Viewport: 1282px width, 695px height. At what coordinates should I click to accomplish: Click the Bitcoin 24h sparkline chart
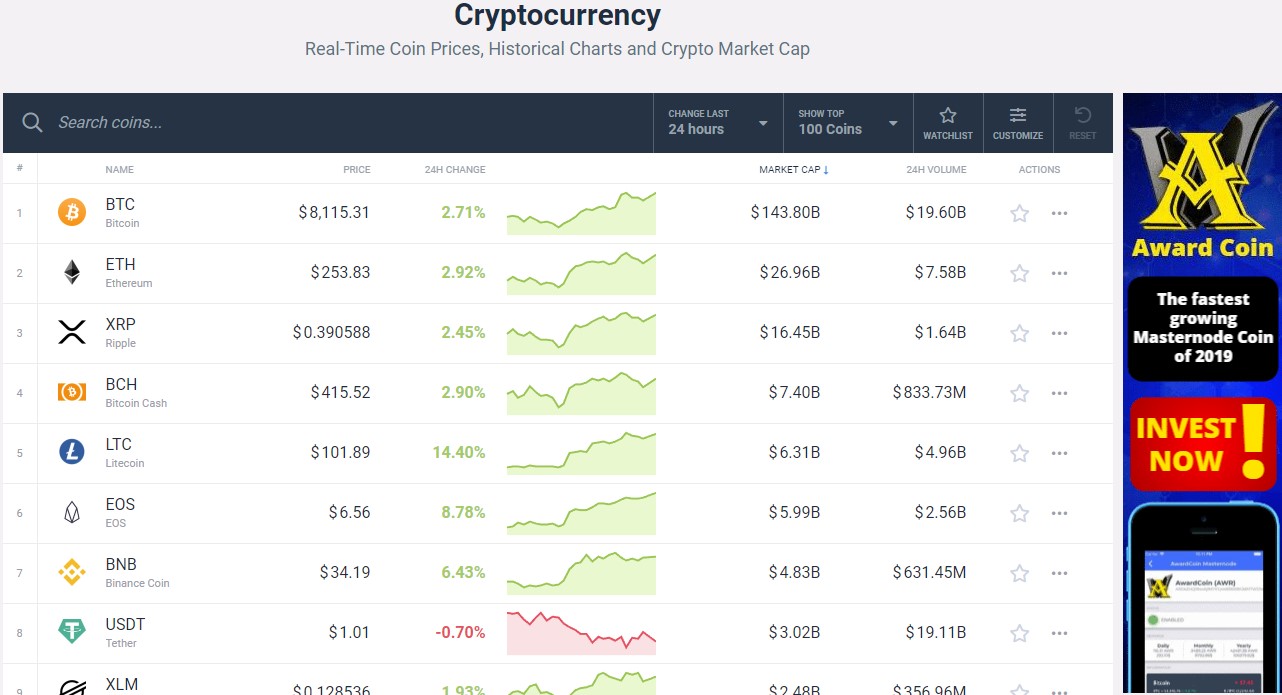(x=581, y=212)
